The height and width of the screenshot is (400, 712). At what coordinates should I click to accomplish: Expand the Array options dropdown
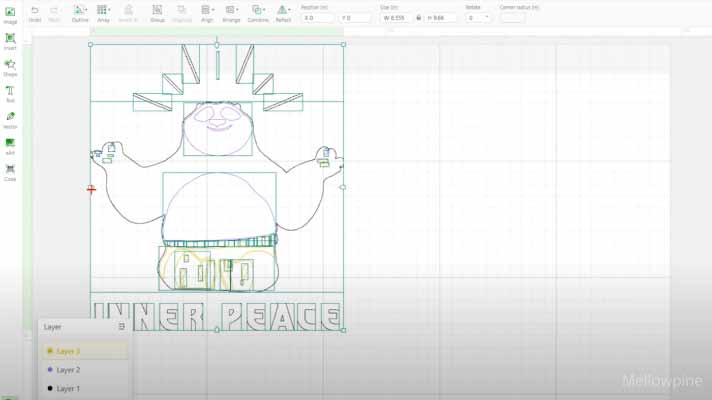[x=102, y=12]
